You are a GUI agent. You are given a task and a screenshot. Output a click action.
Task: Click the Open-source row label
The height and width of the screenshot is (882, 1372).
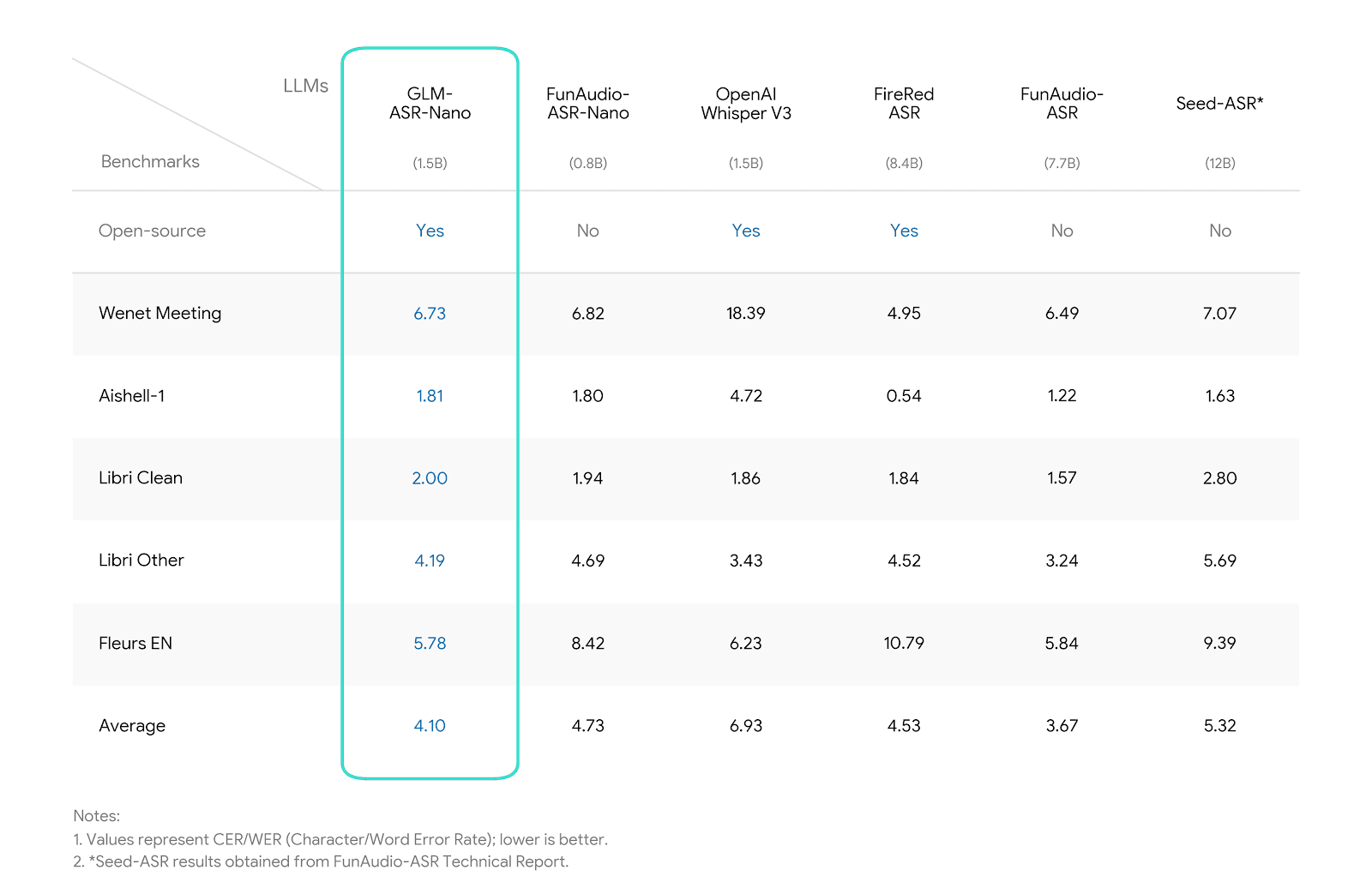tap(153, 231)
